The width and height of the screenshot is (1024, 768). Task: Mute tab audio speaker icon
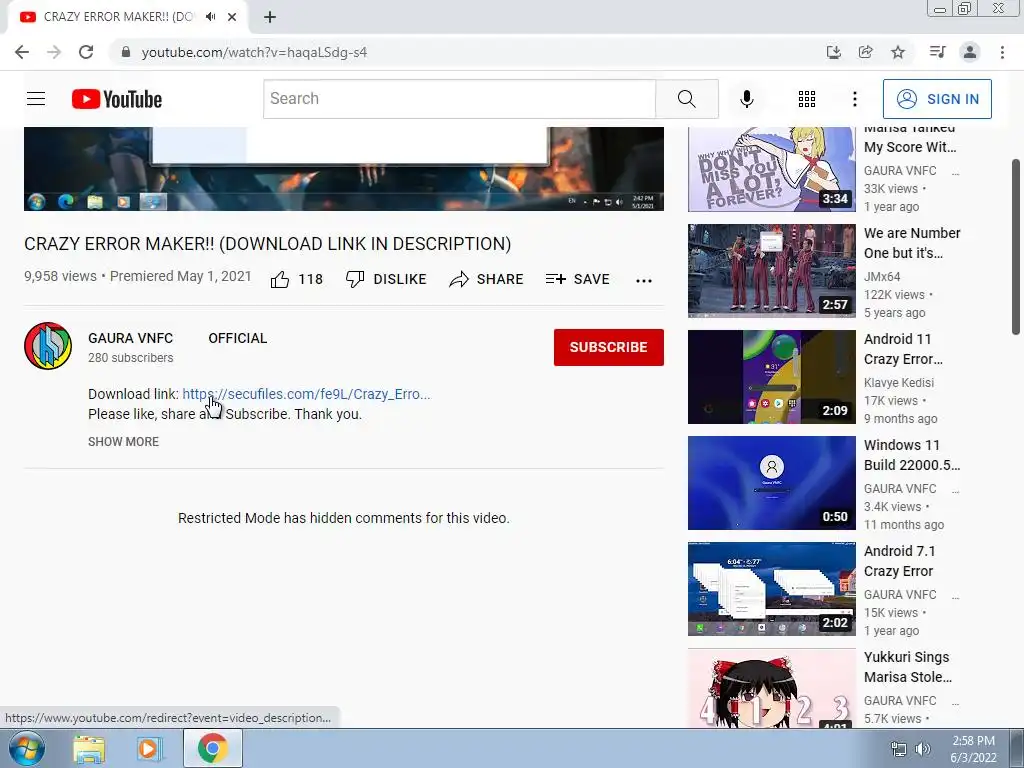tap(210, 17)
